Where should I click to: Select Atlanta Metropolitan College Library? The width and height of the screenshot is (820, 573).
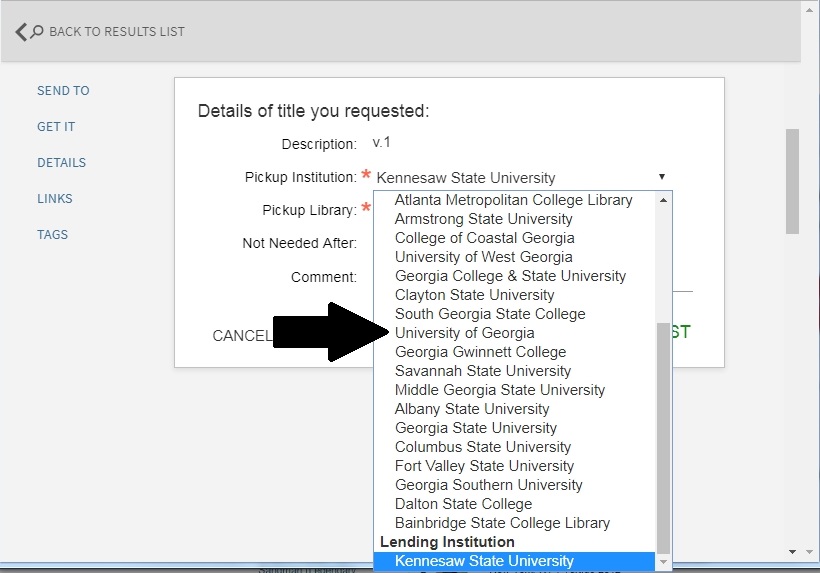tap(513, 200)
